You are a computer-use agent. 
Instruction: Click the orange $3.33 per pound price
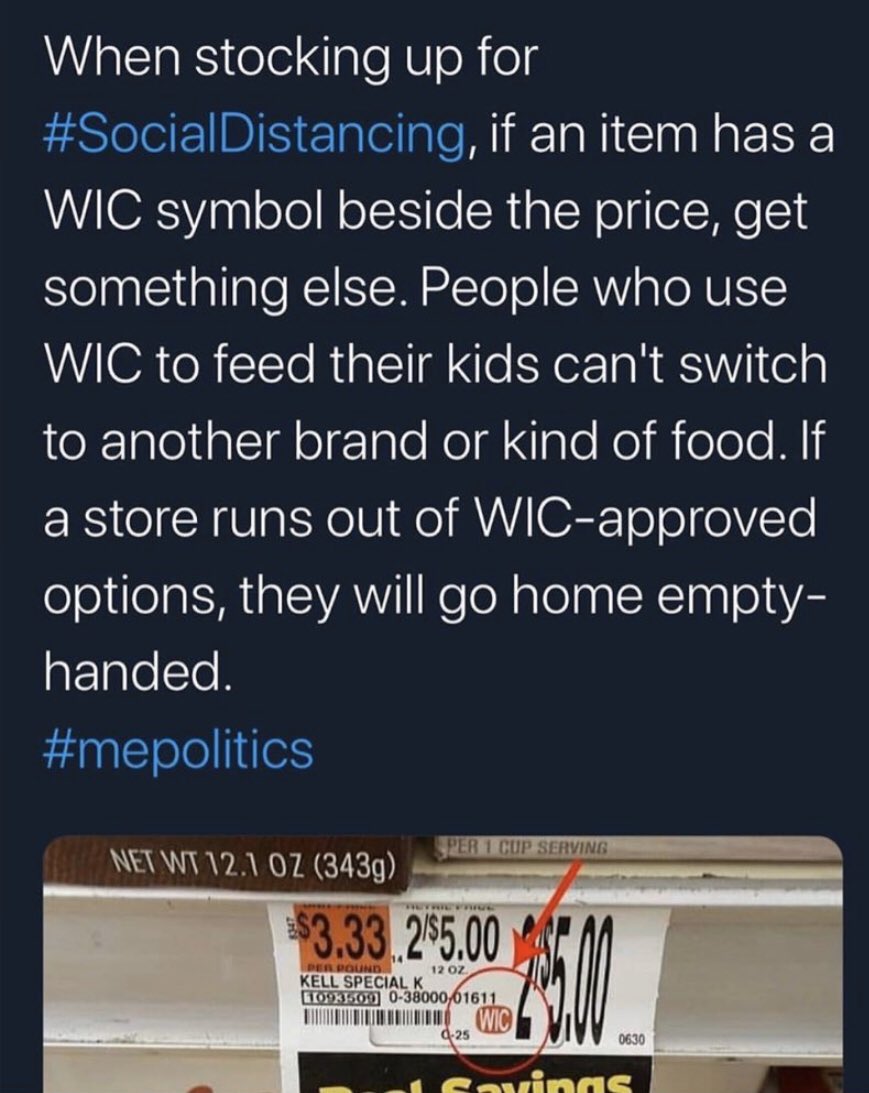click(342, 938)
